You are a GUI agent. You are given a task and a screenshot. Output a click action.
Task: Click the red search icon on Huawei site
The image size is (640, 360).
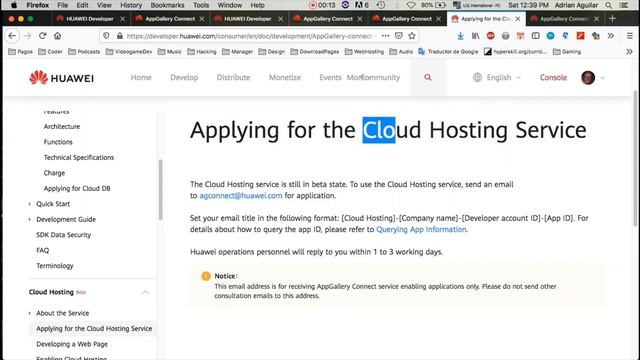pos(428,77)
